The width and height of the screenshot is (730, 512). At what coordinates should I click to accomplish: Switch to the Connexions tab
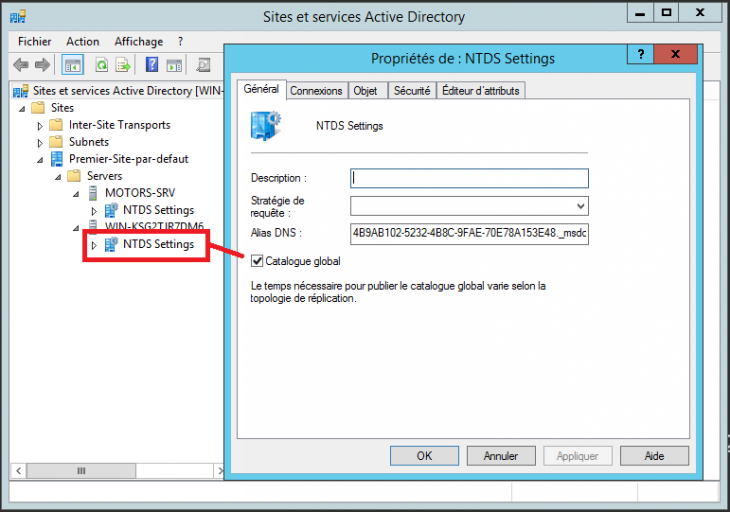(x=316, y=91)
